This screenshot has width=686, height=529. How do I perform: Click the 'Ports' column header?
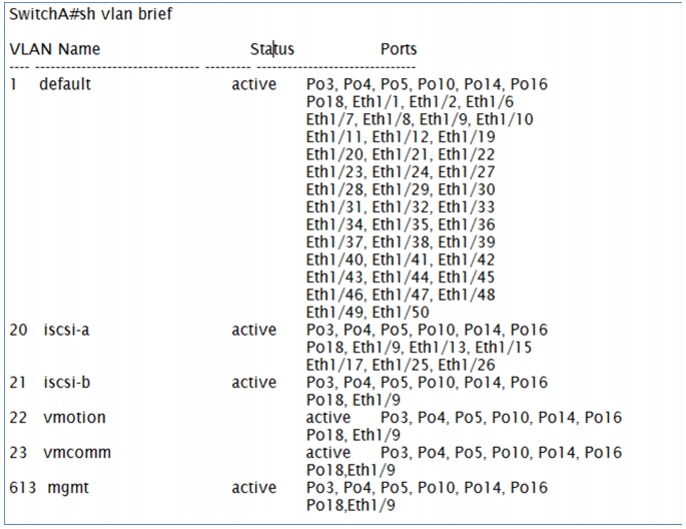pyautogui.click(x=399, y=49)
